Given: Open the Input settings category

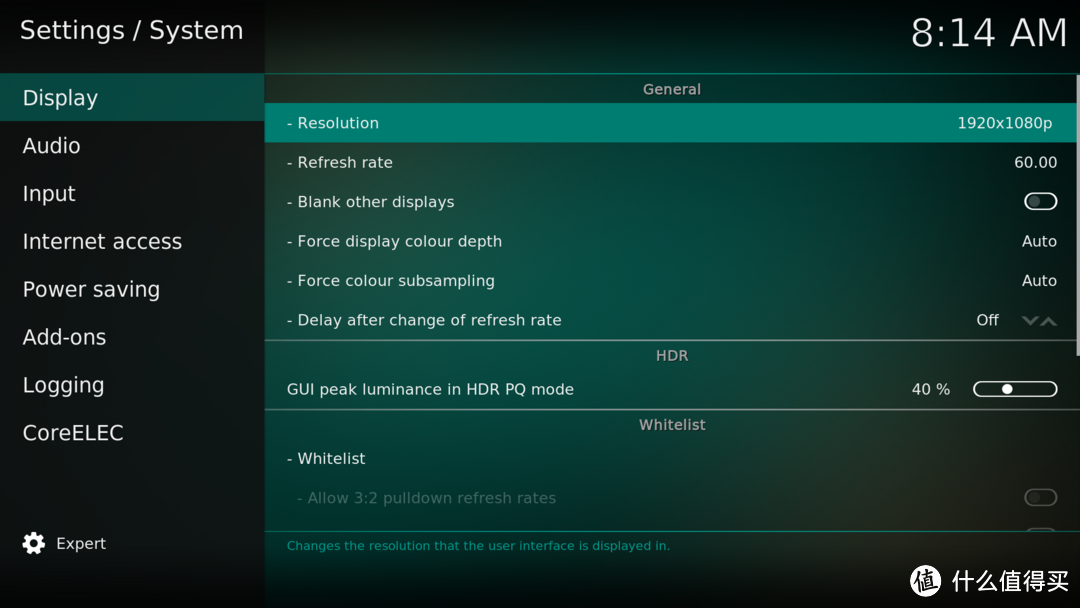Looking at the screenshot, I should [x=132, y=193].
